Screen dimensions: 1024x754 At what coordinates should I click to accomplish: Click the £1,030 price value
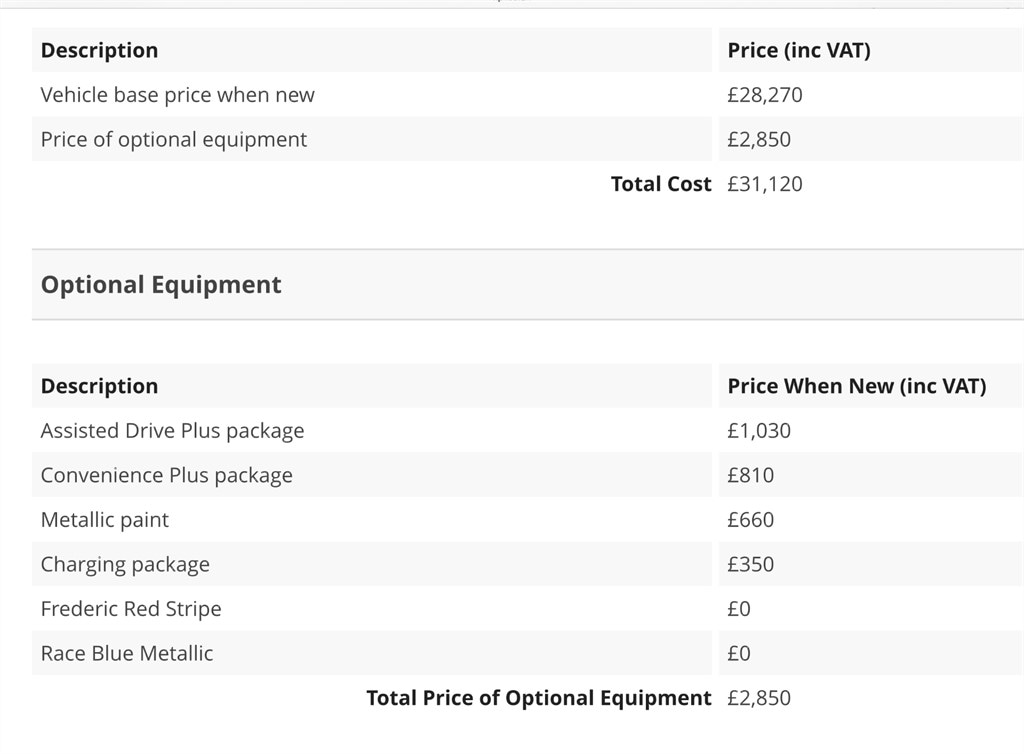tap(759, 431)
